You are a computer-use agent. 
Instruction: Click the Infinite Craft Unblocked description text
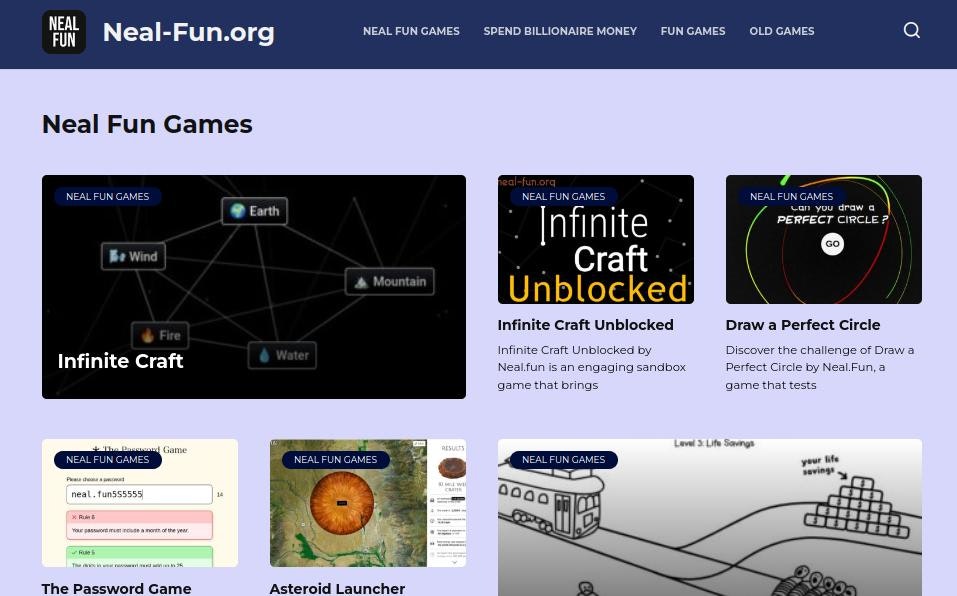tap(591, 367)
